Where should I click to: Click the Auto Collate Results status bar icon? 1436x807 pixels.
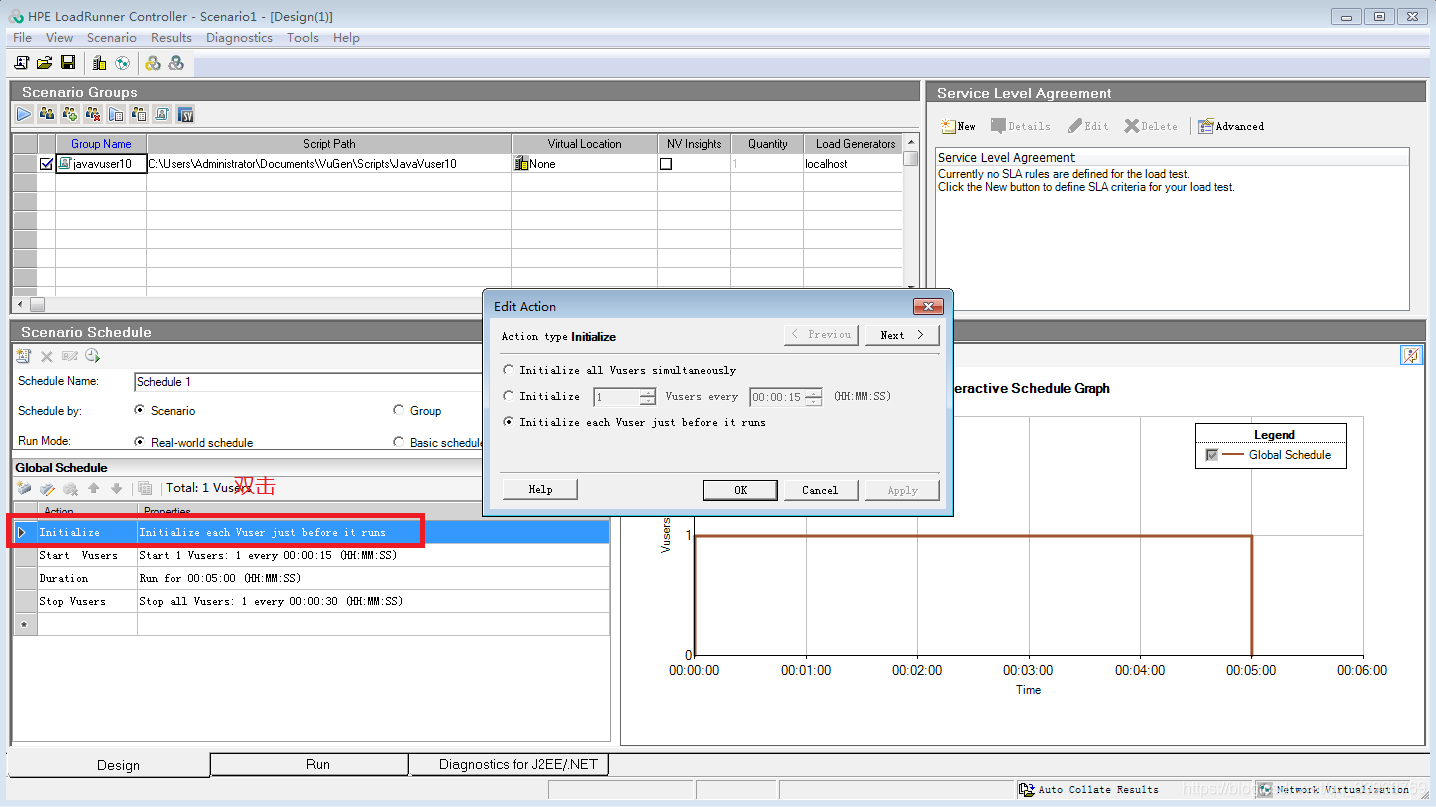click(x=1026, y=790)
